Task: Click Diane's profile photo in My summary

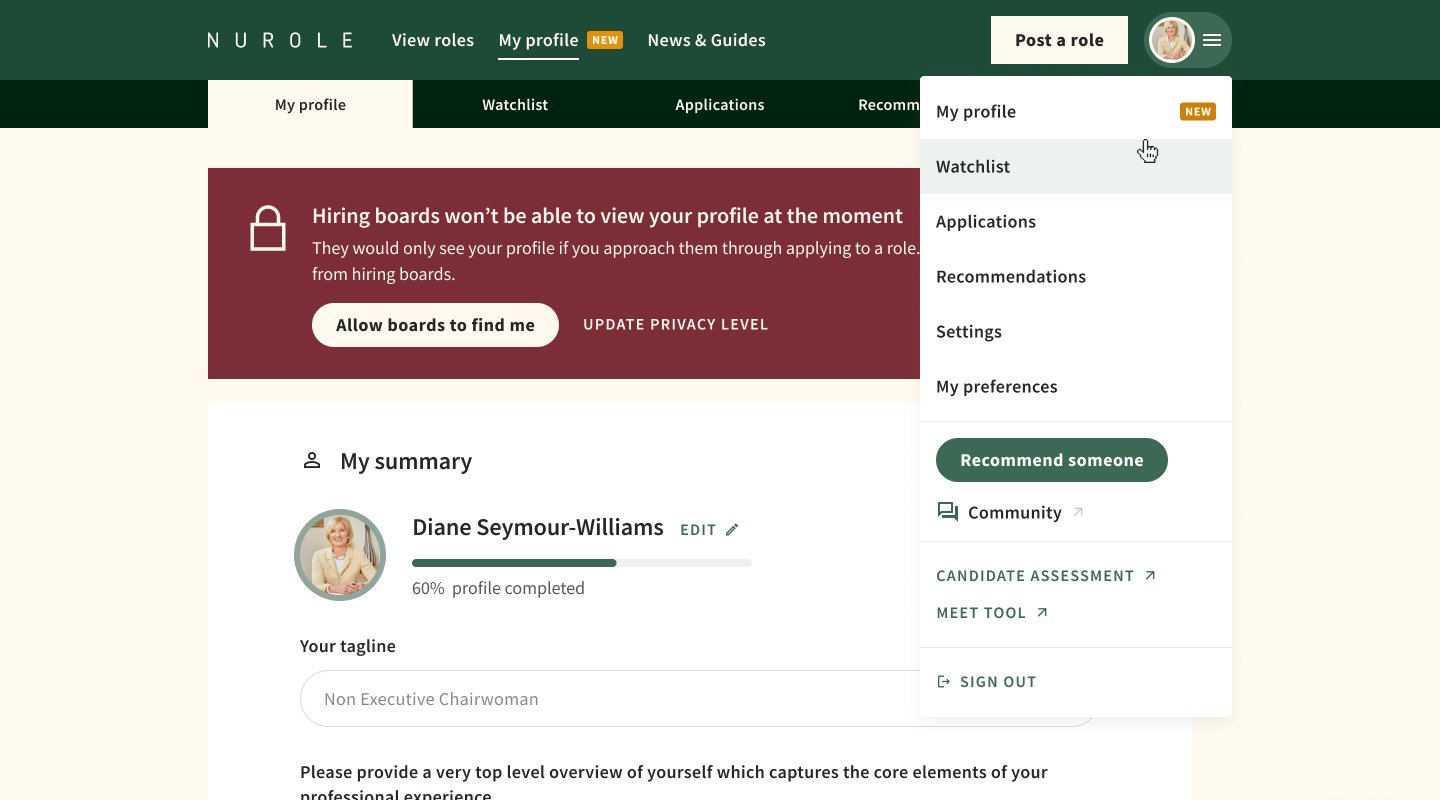Action: [x=340, y=555]
